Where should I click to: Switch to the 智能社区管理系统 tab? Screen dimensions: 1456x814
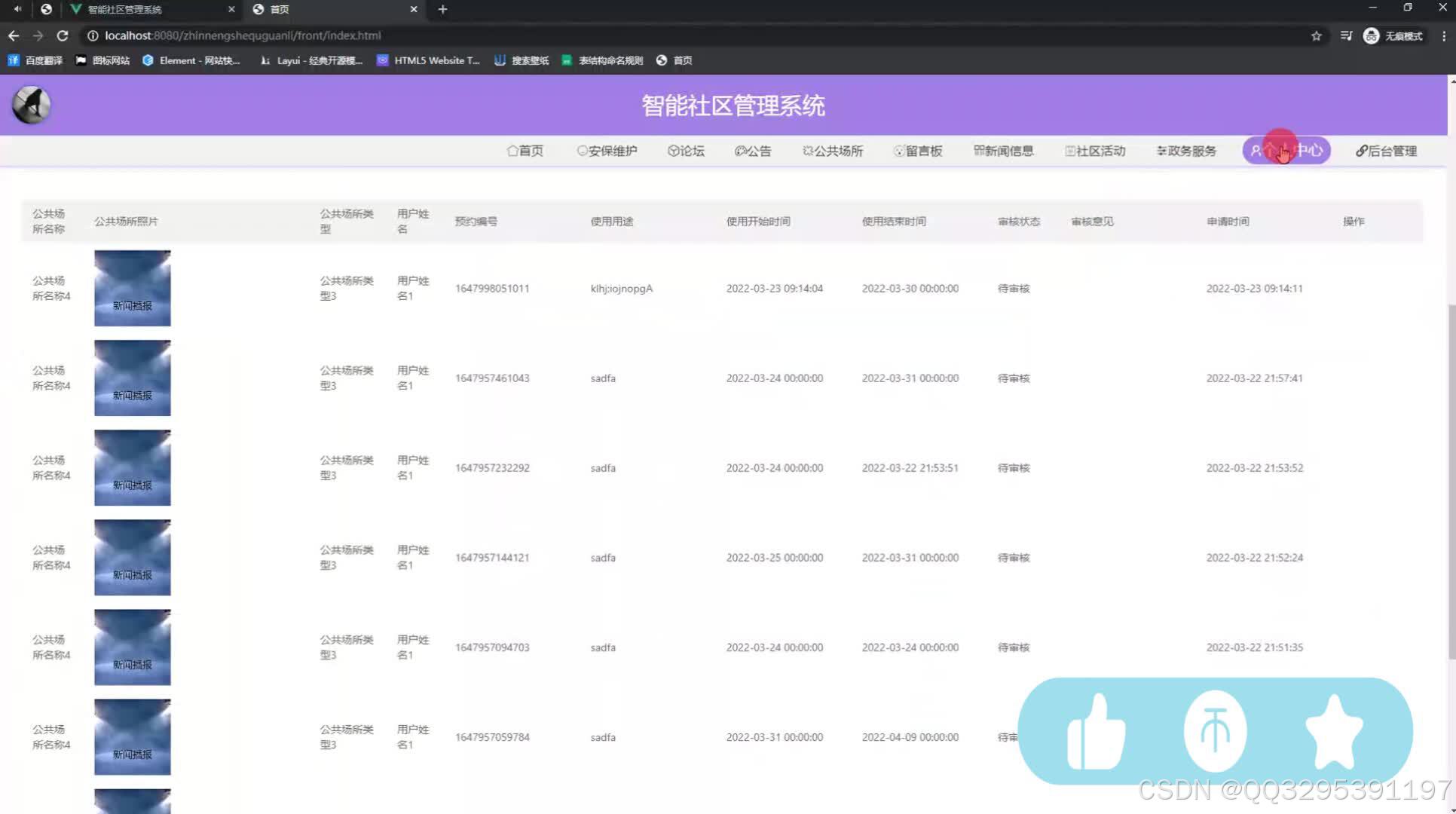[151, 9]
